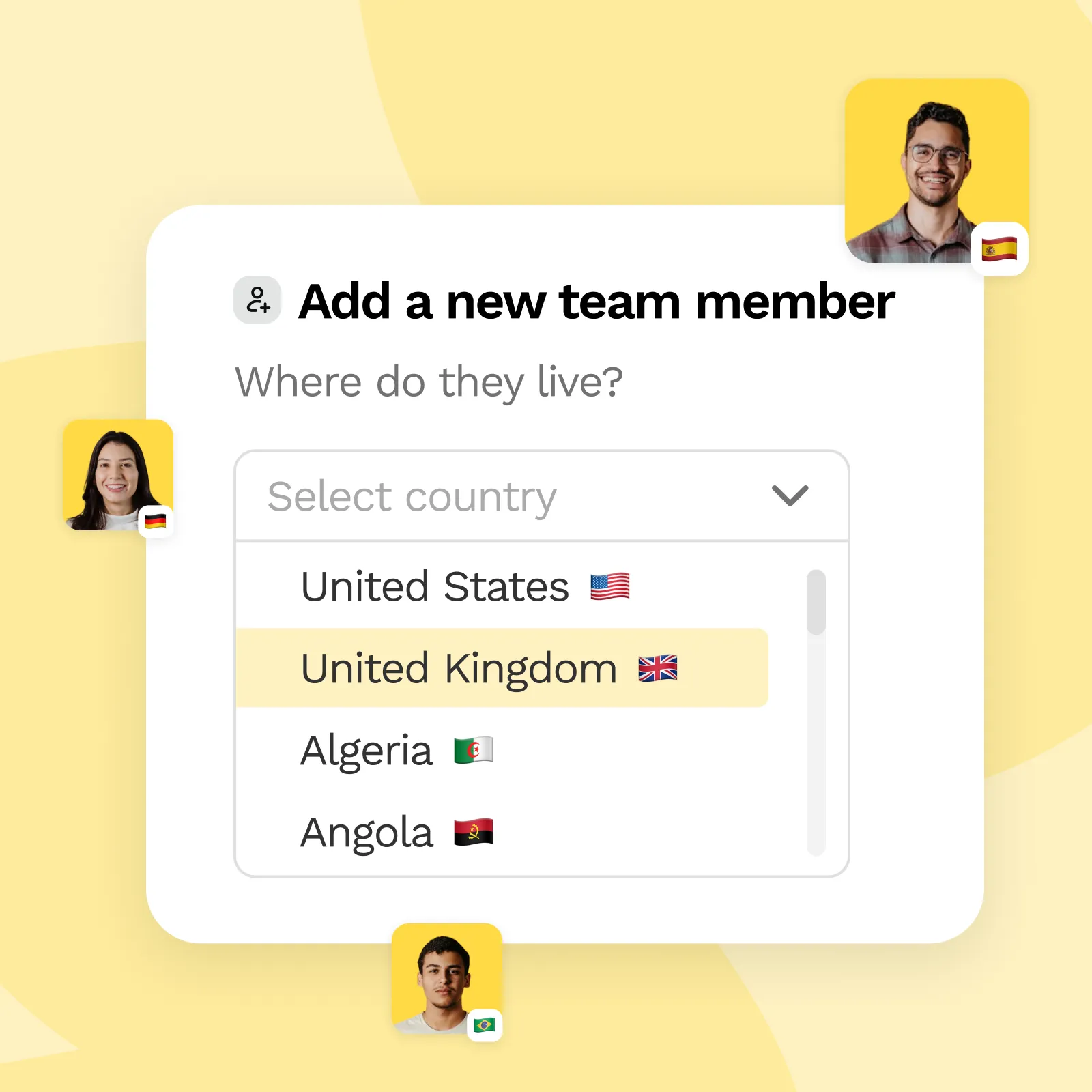1092x1092 pixels.
Task: Click the Add a new team member heading
Action: [597, 301]
